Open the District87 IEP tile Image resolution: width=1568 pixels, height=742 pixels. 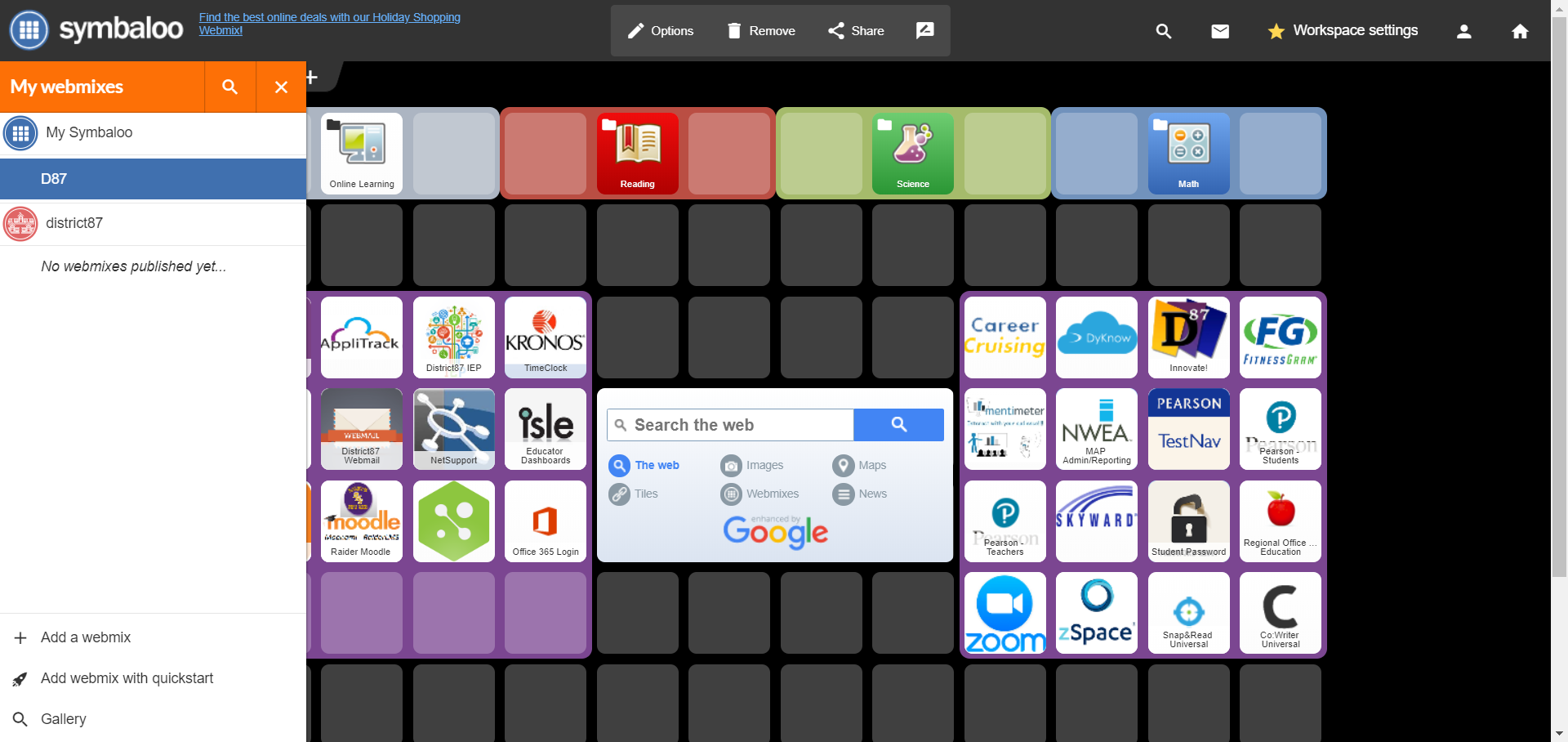453,337
